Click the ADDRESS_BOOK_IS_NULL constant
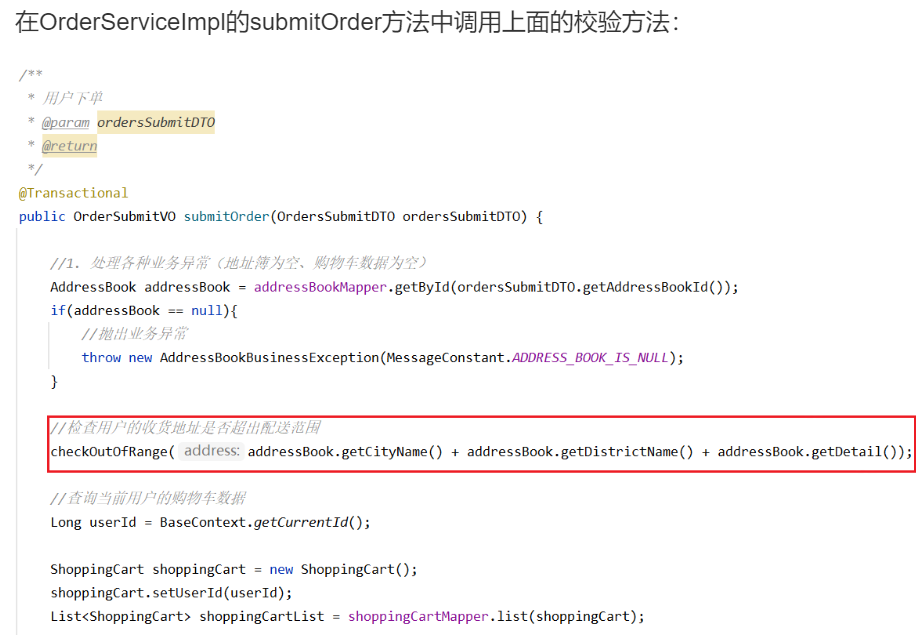This screenshot has height=639, width=916. point(590,357)
